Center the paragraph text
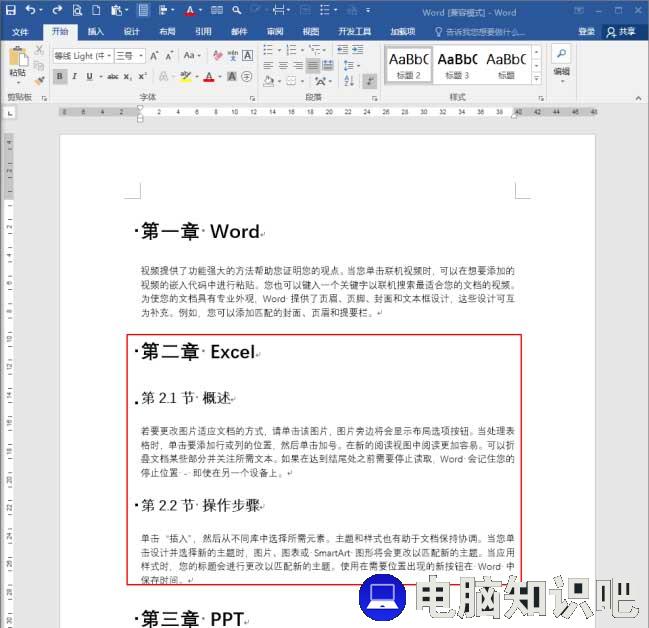This screenshot has width=649, height=628. (x=283, y=65)
